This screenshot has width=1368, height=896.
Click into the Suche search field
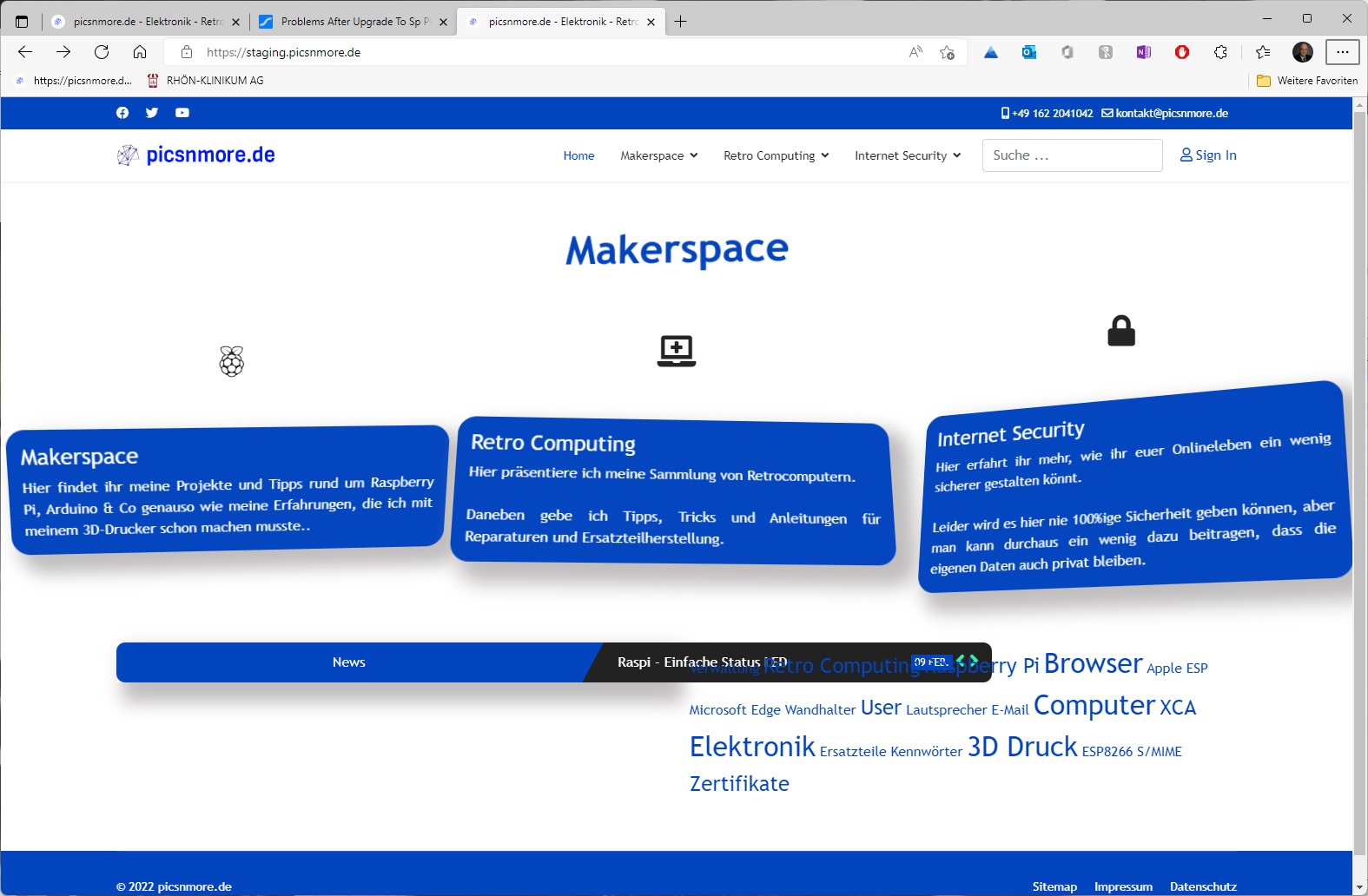click(1072, 155)
